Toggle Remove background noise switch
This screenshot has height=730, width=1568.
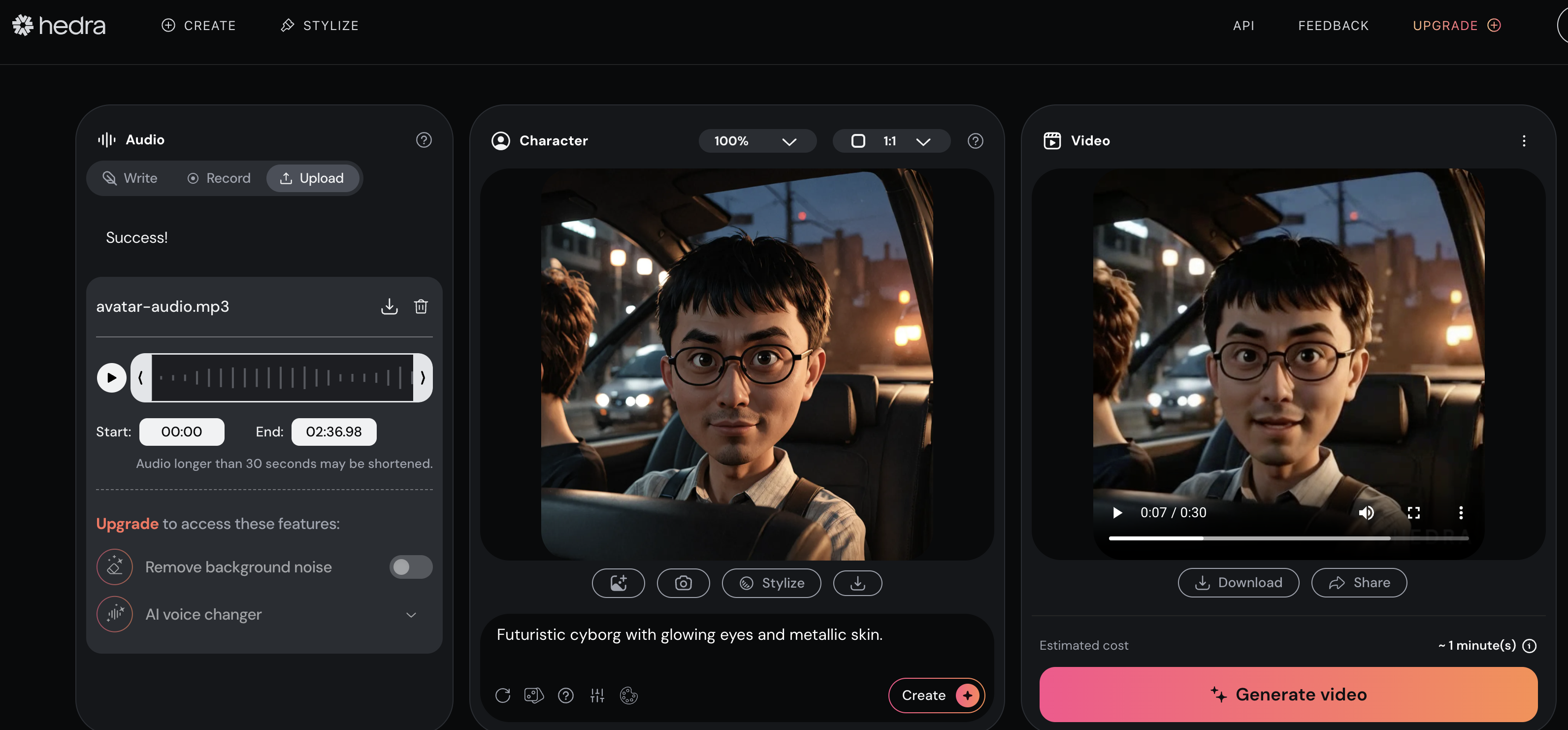[411, 567]
